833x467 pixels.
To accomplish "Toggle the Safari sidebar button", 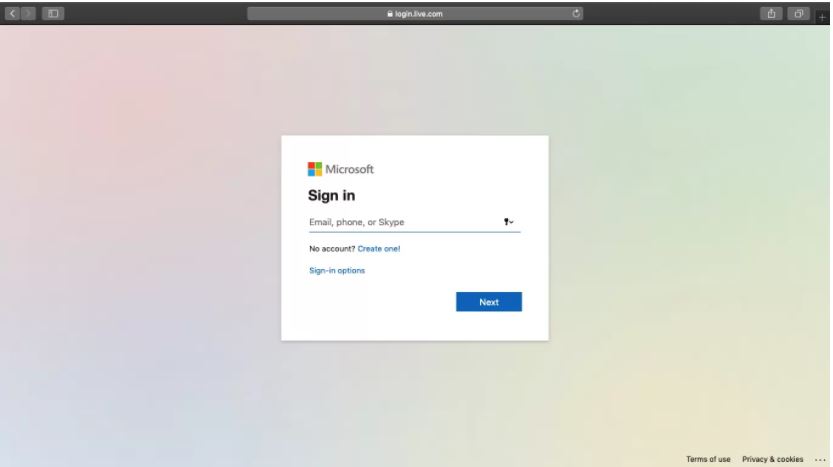I will tap(53, 13).
